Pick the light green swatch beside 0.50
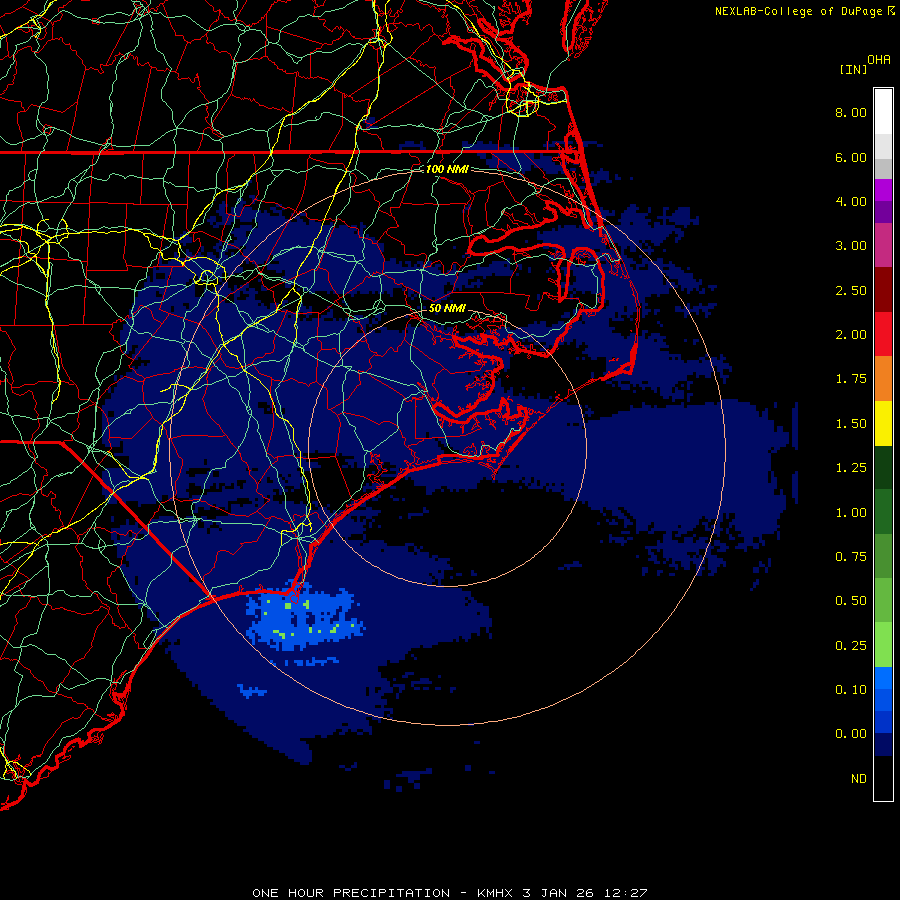Screen dimensions: 900x900 coord(883,600)
